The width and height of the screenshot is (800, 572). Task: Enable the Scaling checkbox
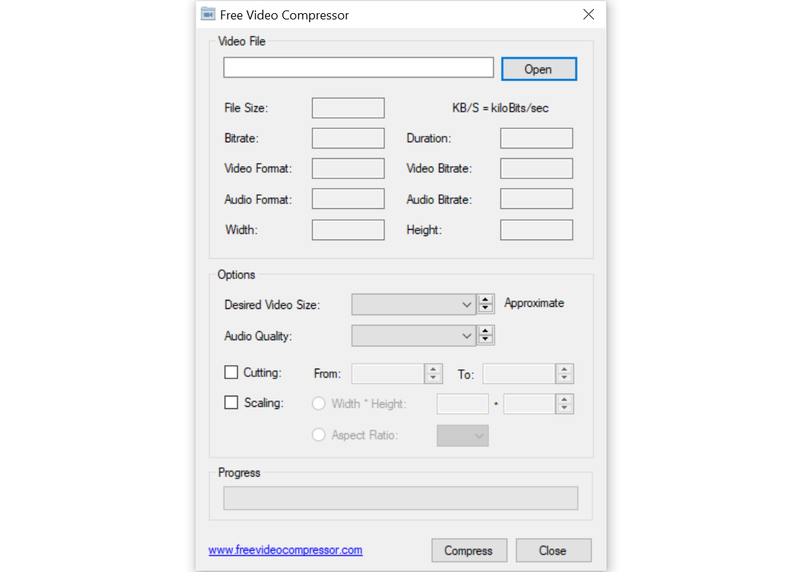[x=231, y=403]
